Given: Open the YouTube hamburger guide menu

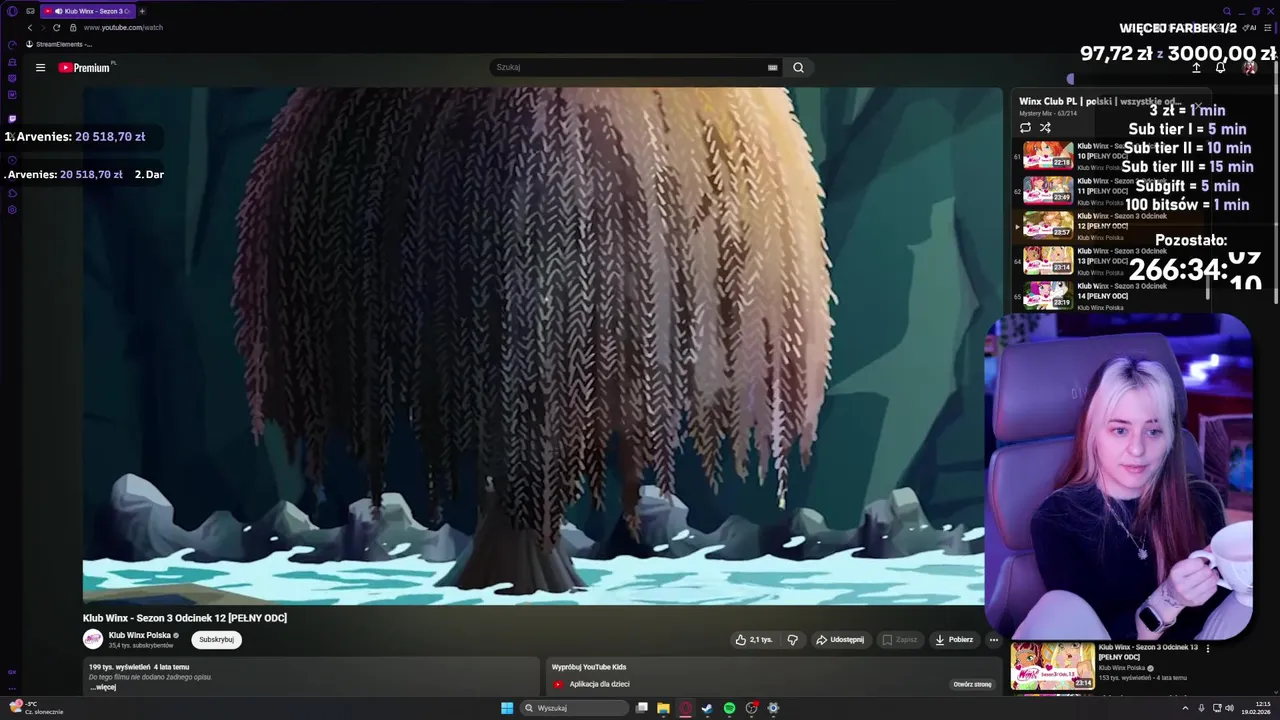Looking at the screenshot, I should 40,67.
